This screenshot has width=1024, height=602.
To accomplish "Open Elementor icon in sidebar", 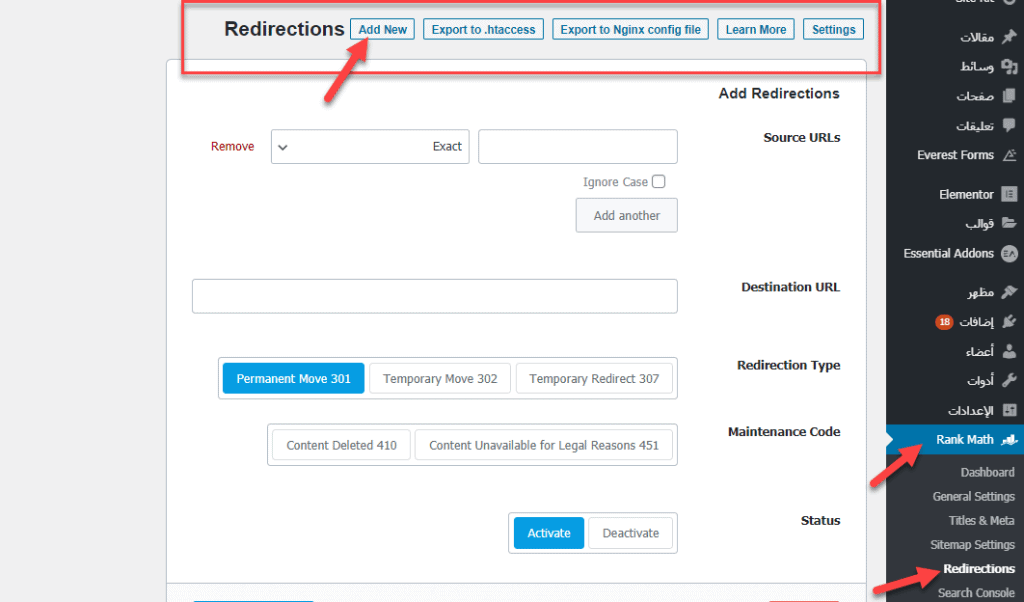I will [x=1009, y=195].
